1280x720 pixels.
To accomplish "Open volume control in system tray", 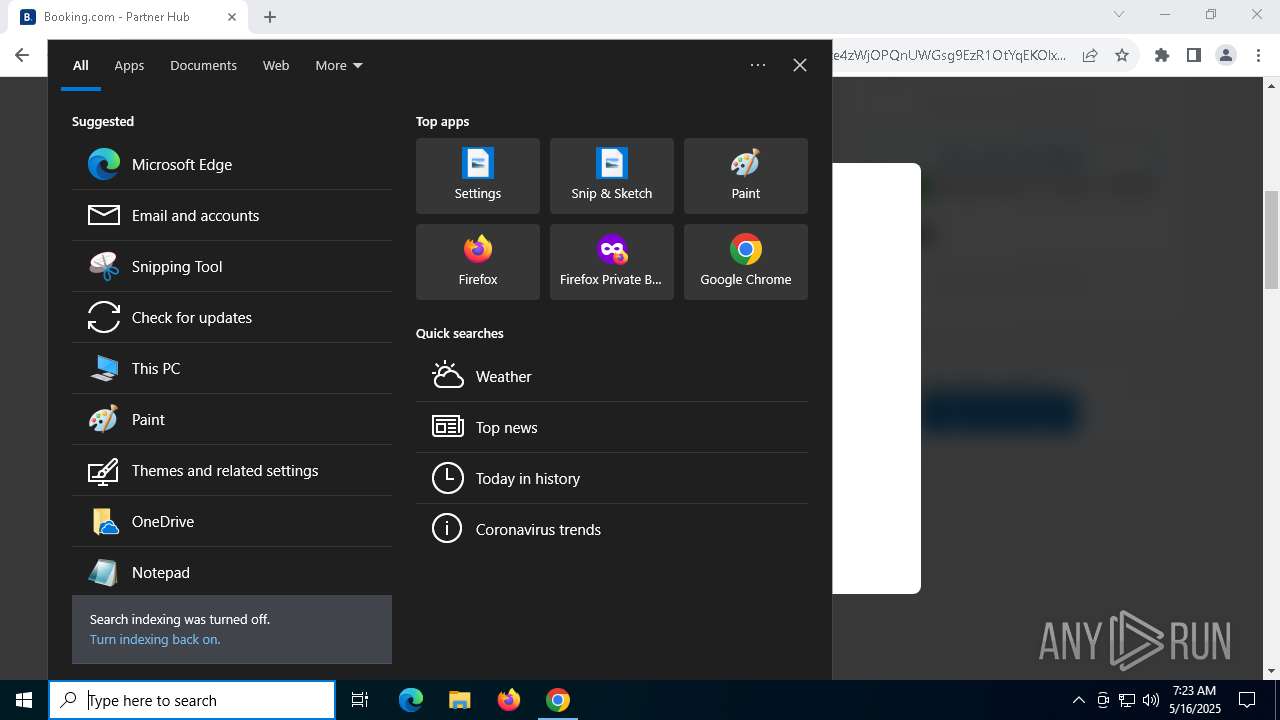I will [x=1151, y=700].
